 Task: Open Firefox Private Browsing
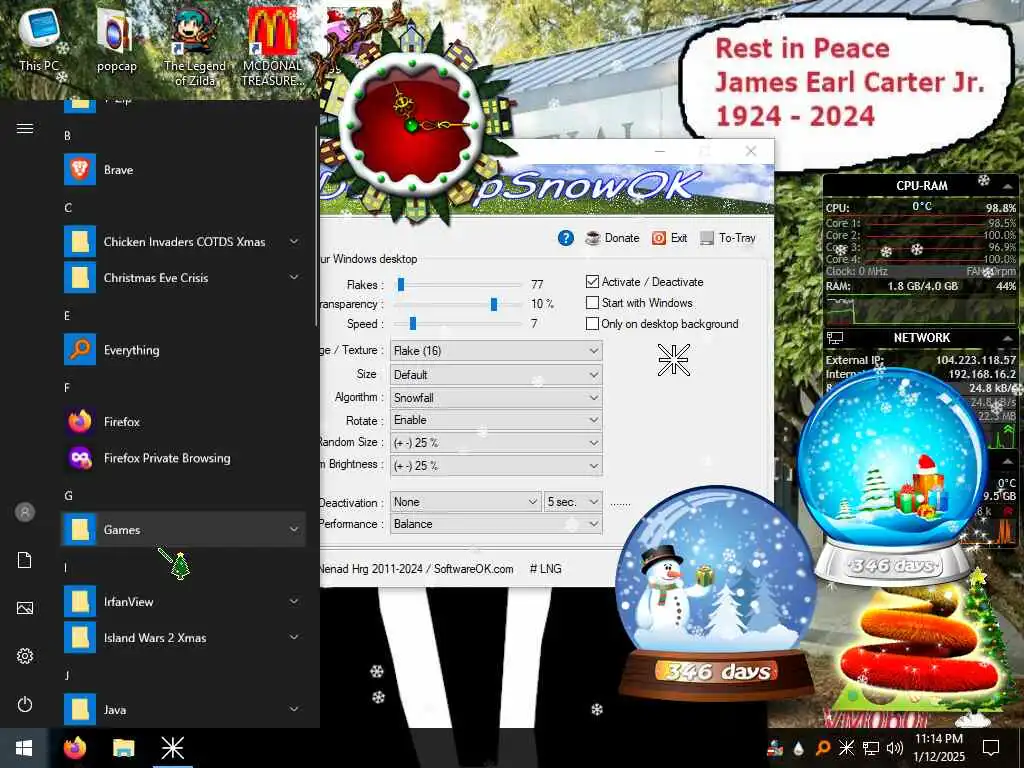tap(184, 458)
